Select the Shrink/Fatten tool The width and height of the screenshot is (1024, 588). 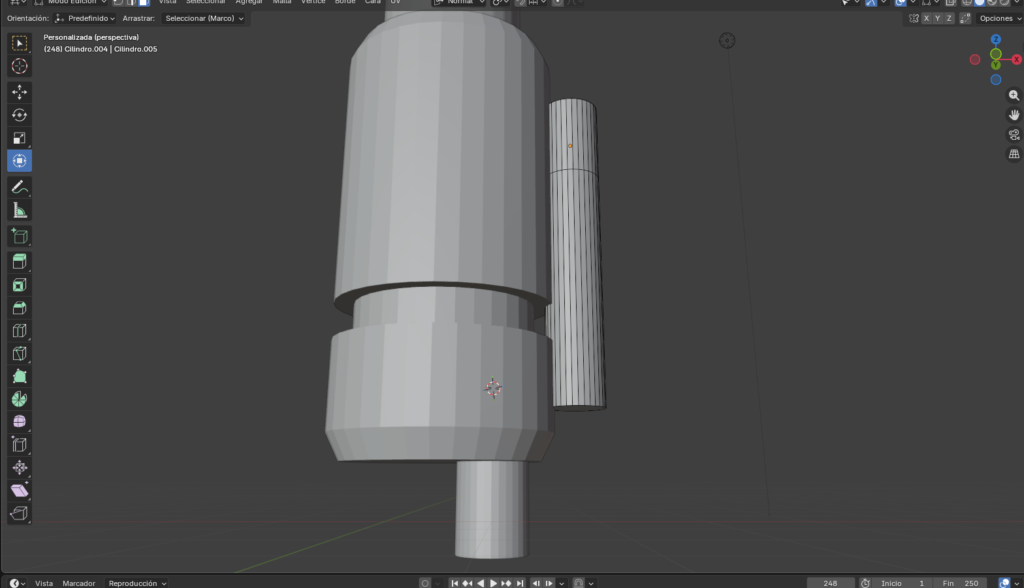coord(20,468)
